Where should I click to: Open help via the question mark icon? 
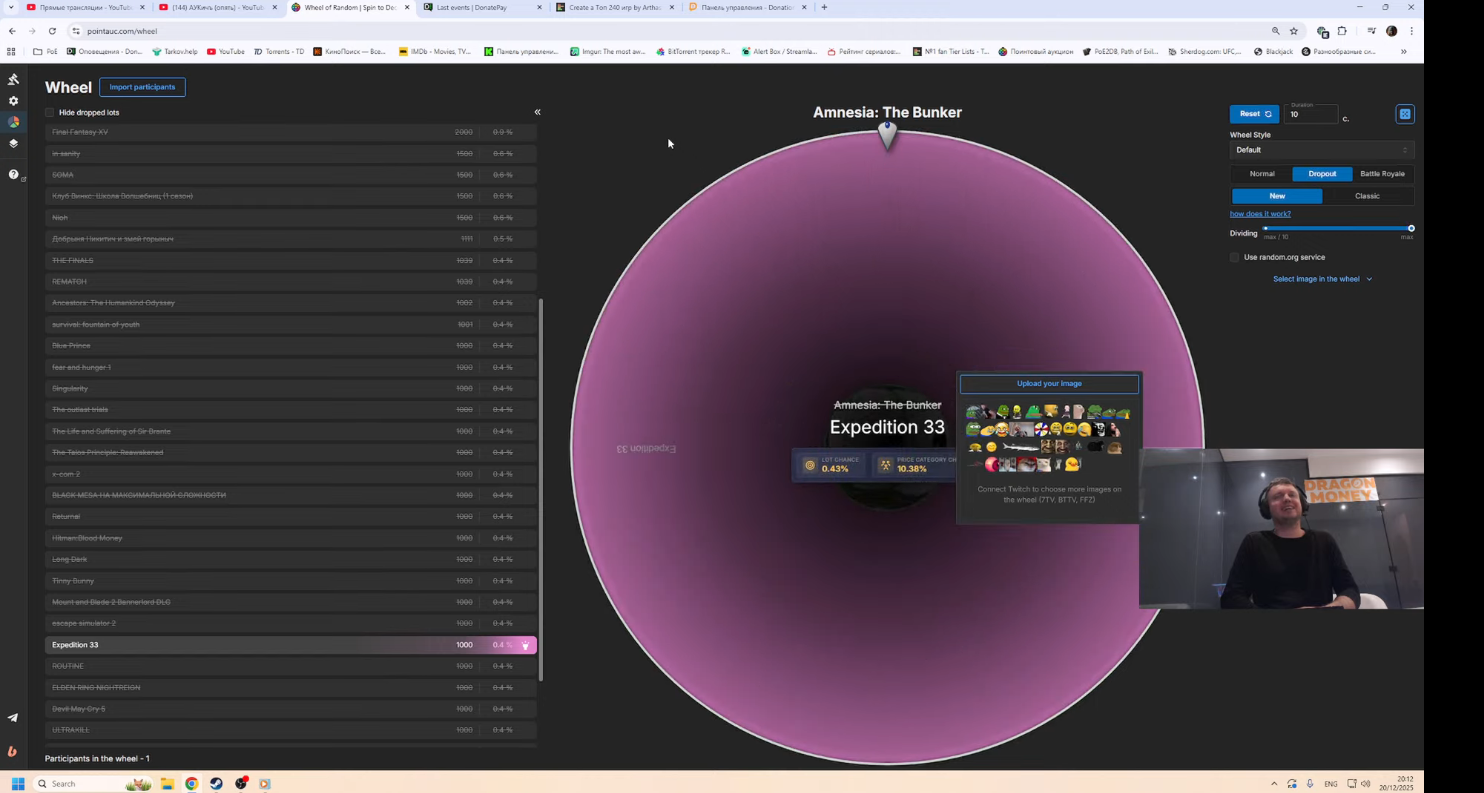click(x=13, y=174)
